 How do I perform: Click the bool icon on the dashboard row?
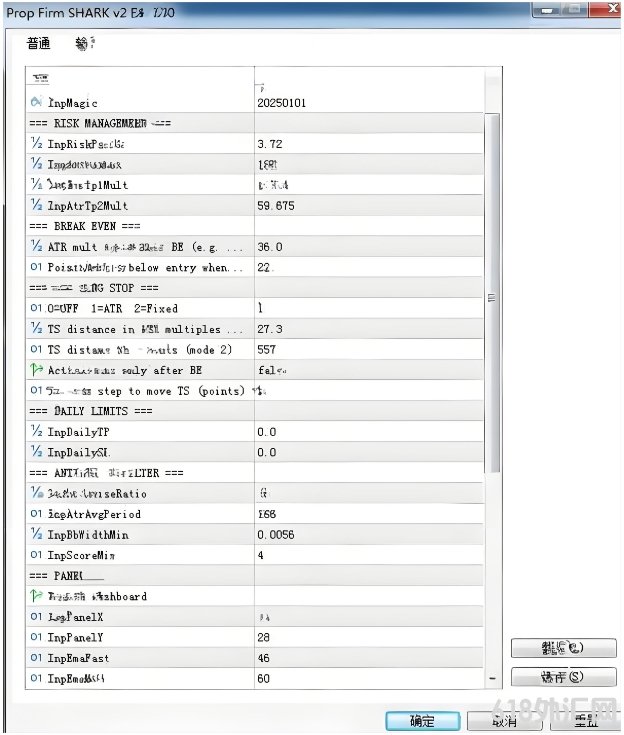(x=36, y=595)
